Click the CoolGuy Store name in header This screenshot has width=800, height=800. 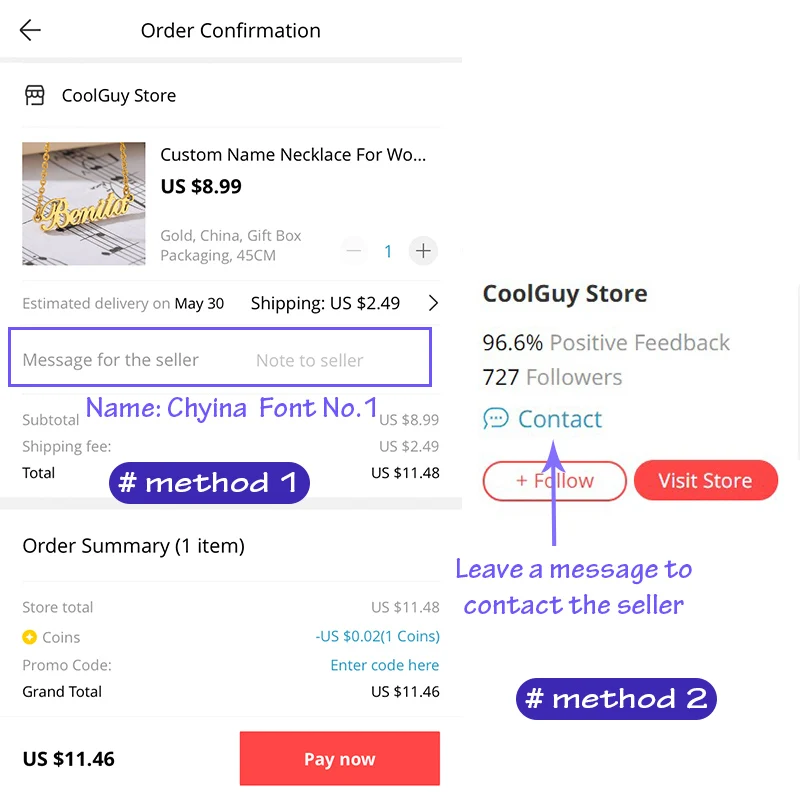click(119, 96)
